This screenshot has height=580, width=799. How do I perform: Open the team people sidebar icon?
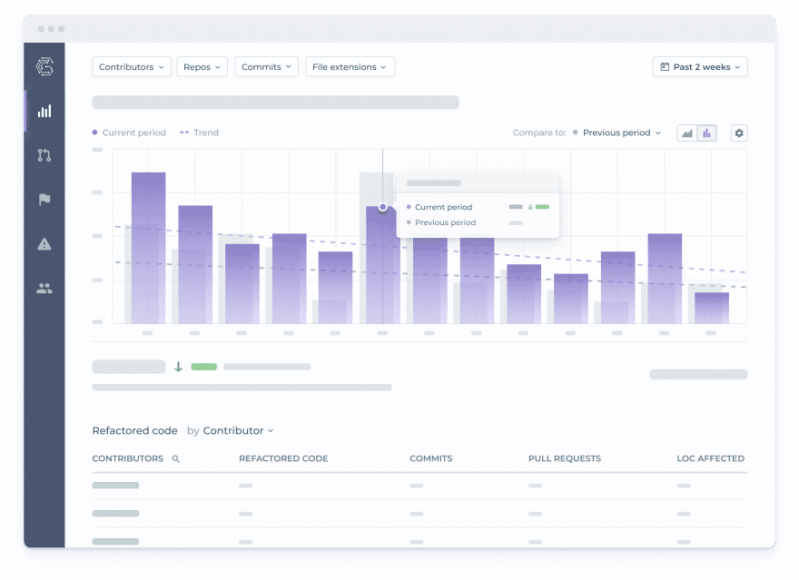click(44, 288)
